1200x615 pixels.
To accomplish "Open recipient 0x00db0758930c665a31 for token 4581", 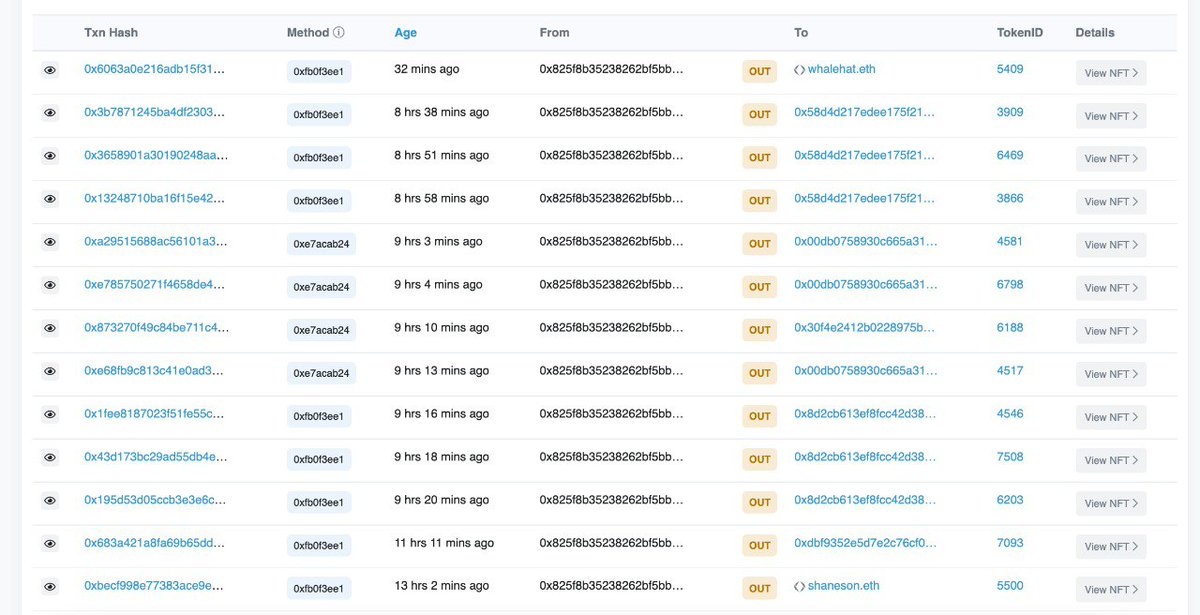I will [x=866, y=242].
